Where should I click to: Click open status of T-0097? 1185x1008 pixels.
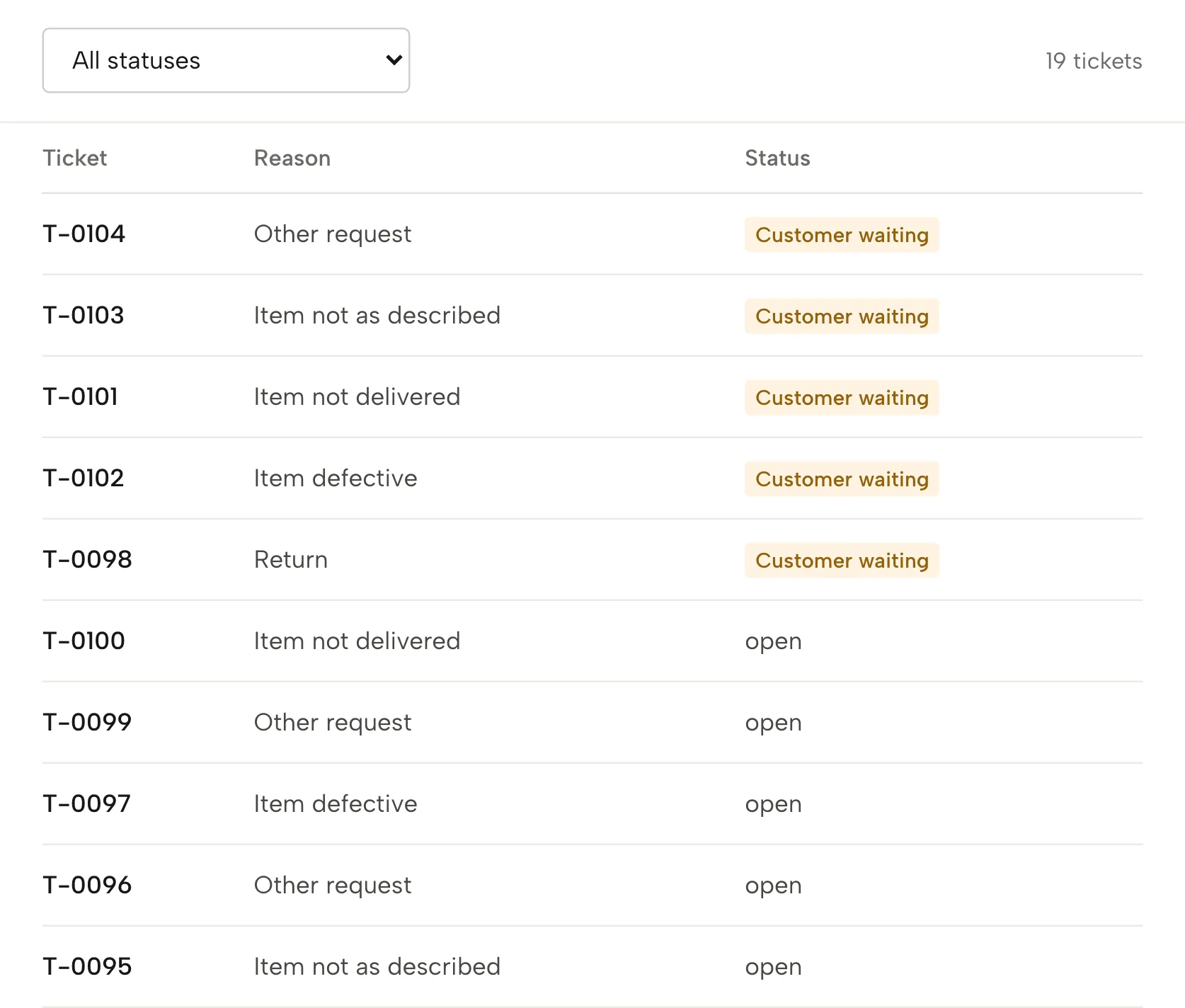pos(773,804)
